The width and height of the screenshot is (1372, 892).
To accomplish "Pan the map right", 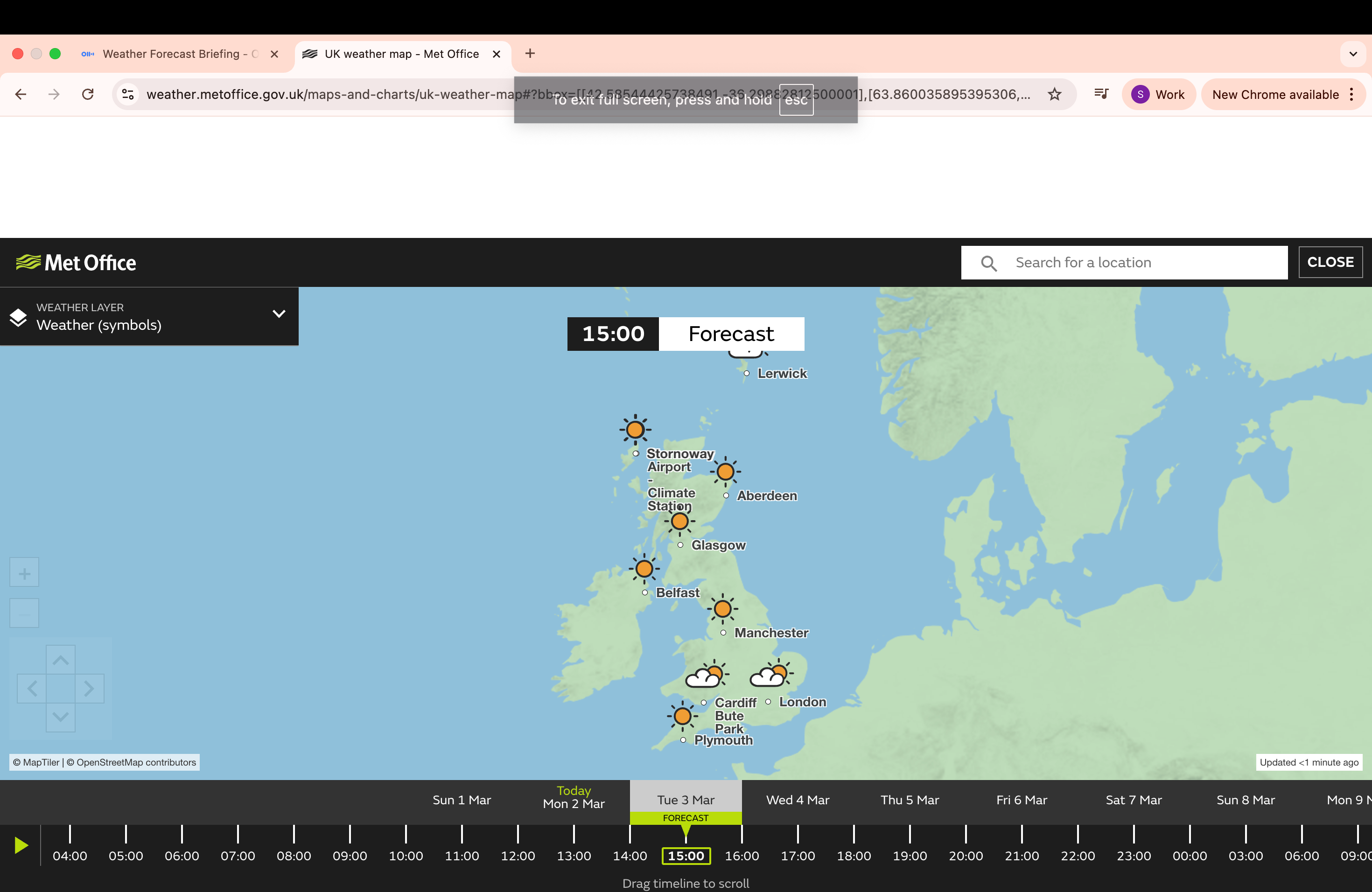I will [x=89, y=688].
